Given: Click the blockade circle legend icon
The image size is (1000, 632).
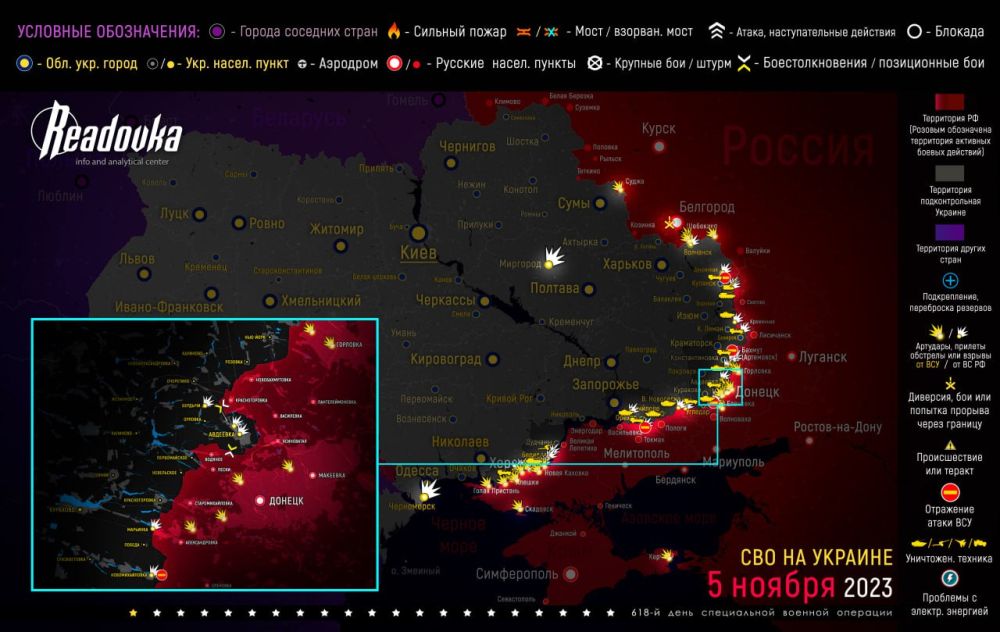Looking at the screenshot, I should pos(913,31).
